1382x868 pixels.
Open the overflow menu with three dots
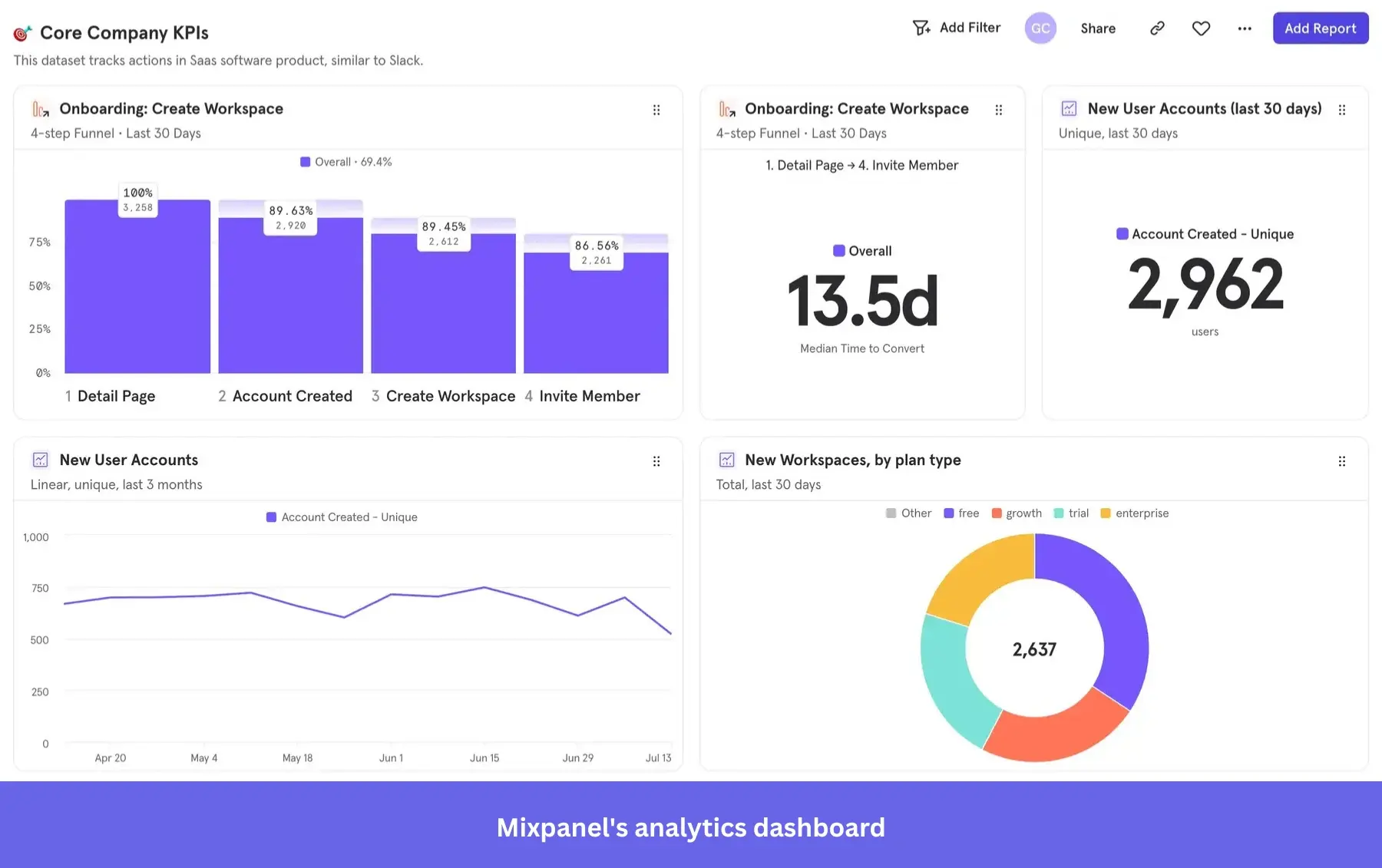pos(1244,28)
